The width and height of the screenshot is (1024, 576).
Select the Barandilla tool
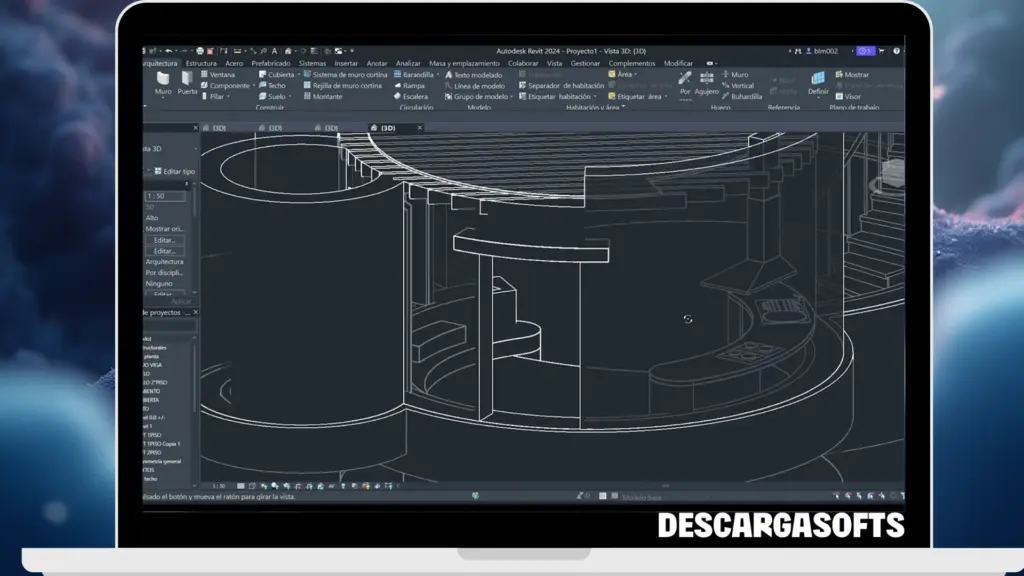click(x=418, y=74)
